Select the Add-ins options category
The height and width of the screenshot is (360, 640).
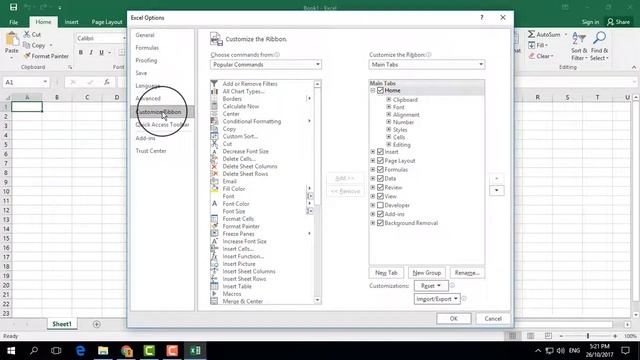coord(145,138)
